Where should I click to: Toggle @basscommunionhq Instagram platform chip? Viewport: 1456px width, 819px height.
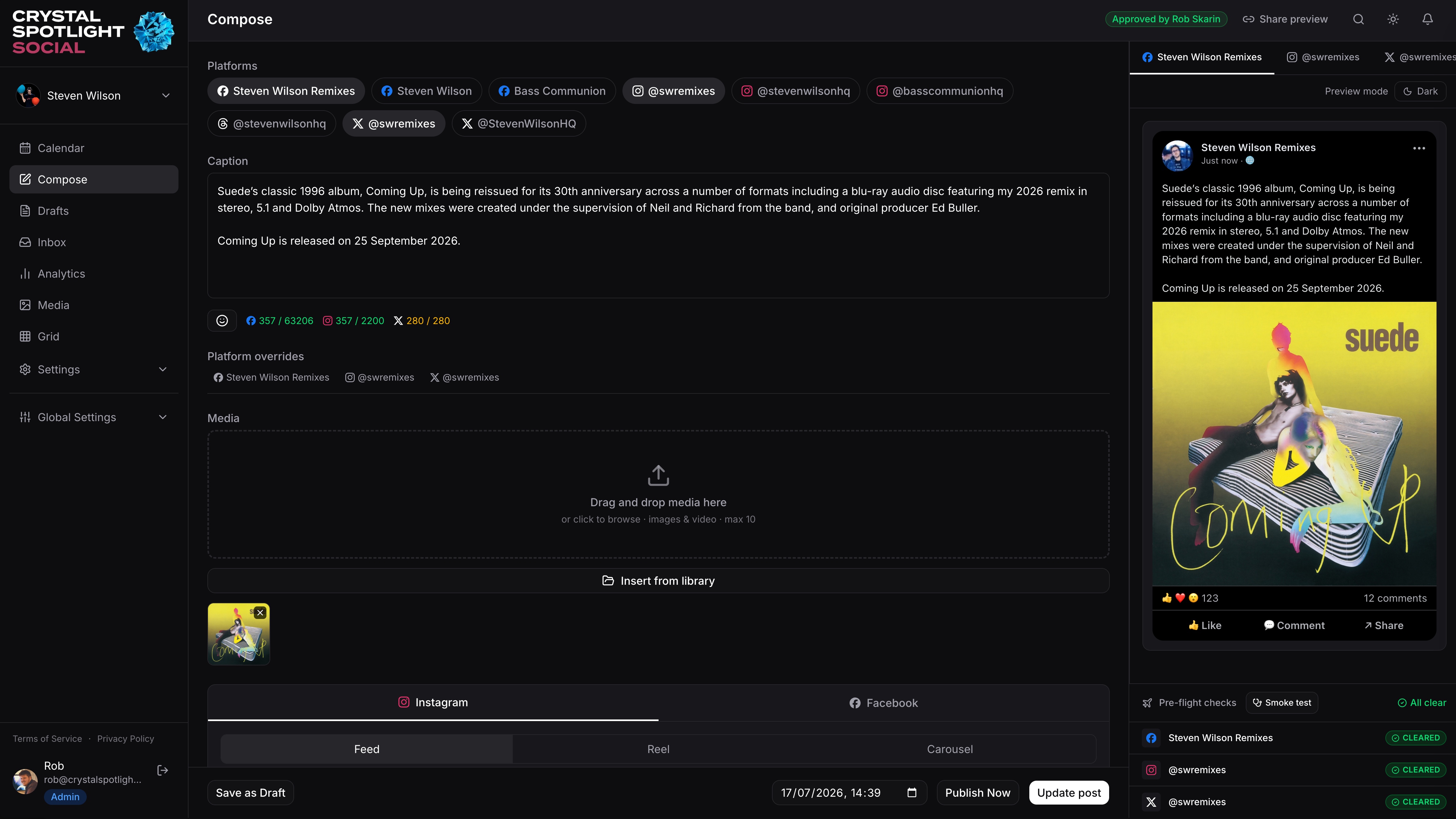939,91
